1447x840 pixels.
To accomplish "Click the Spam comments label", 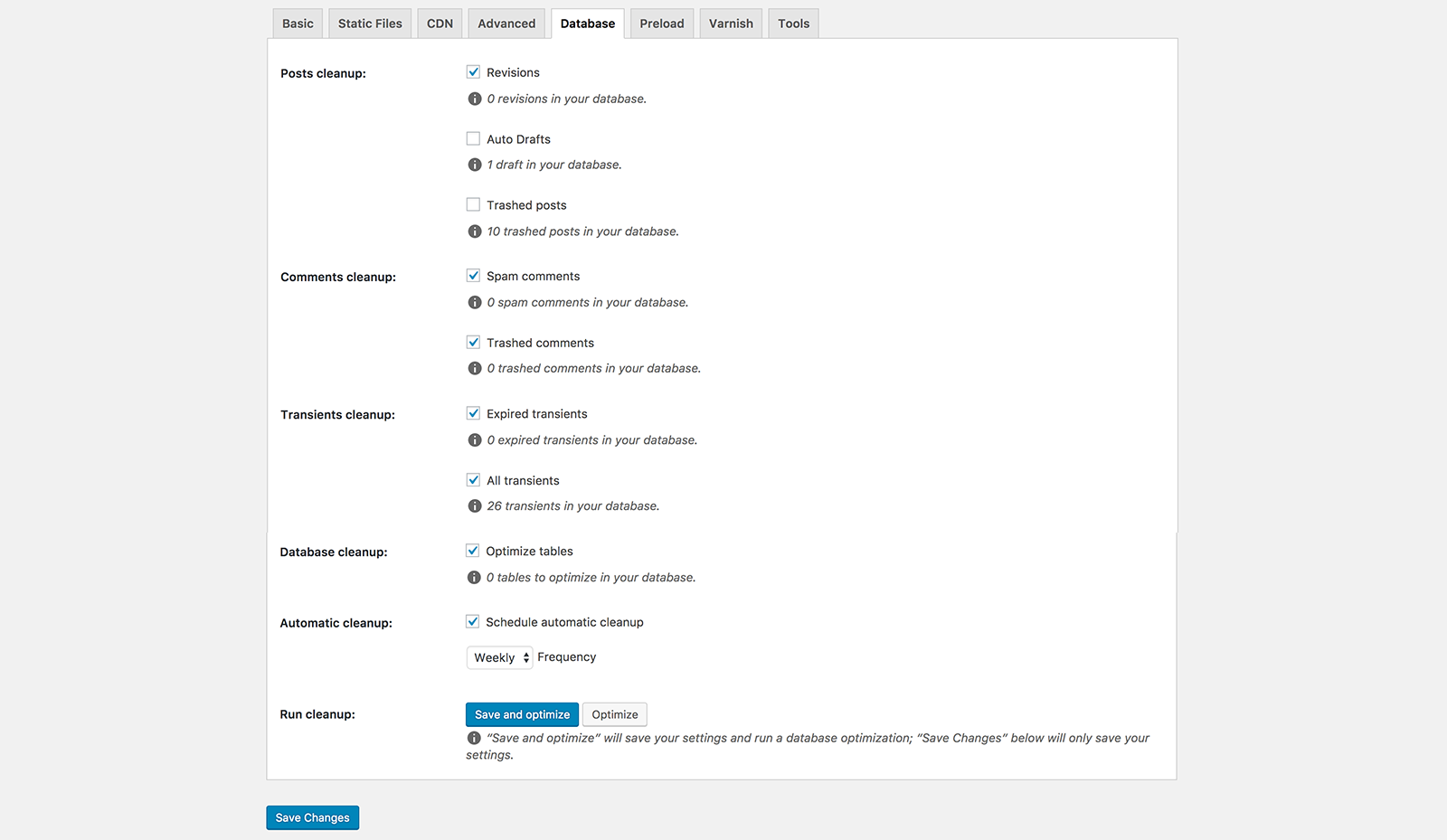I will 534,276.
